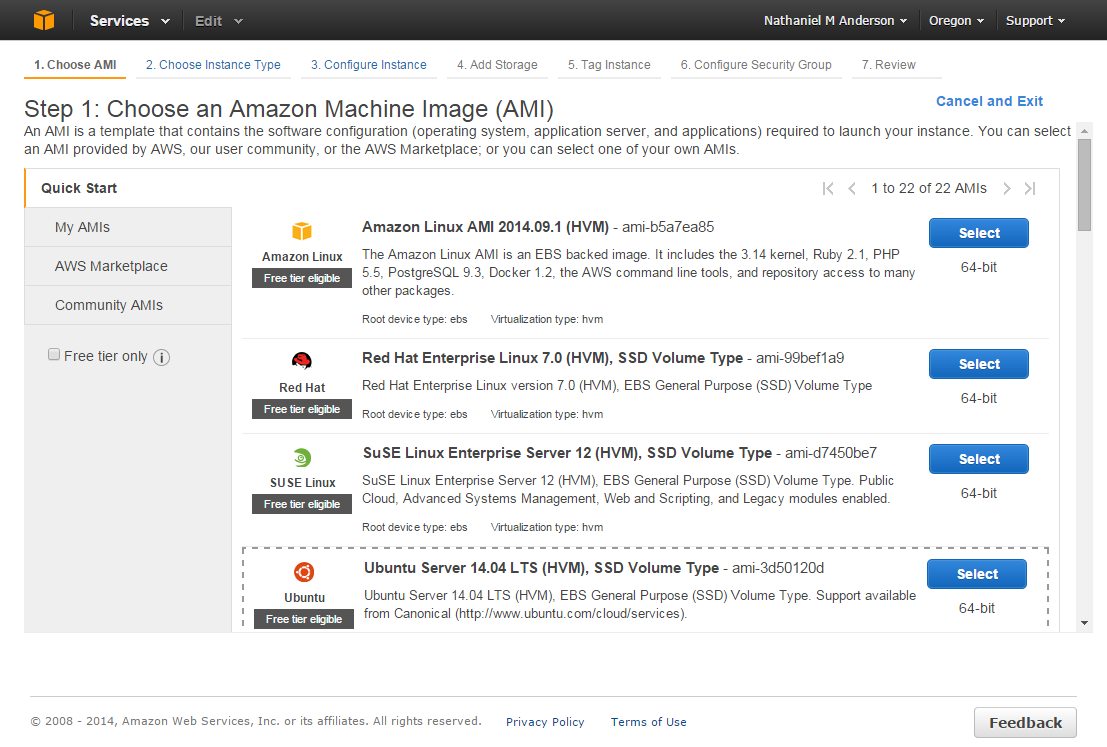Screen dimensions: 1107x747
Task: Click the ami-b5a7ea85 ID text
Action: click(668, 227)
